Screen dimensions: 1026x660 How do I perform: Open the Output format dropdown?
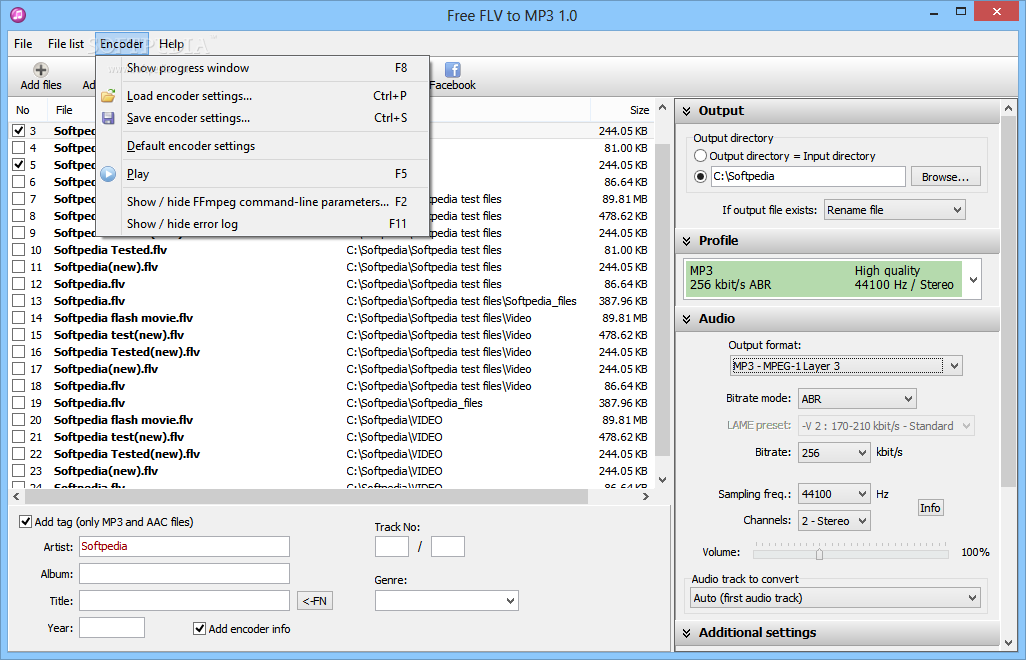point(846,366)
